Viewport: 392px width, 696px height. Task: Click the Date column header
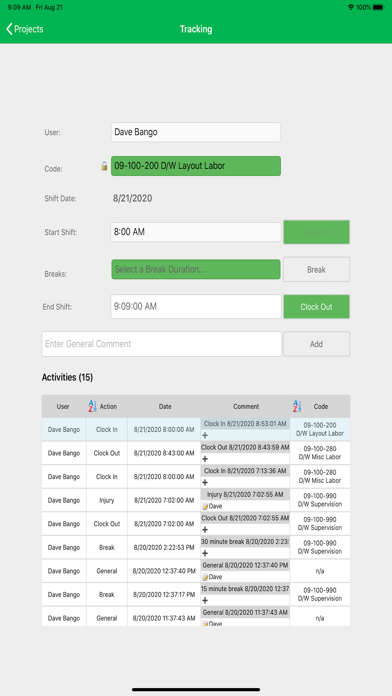pos(165,407)
